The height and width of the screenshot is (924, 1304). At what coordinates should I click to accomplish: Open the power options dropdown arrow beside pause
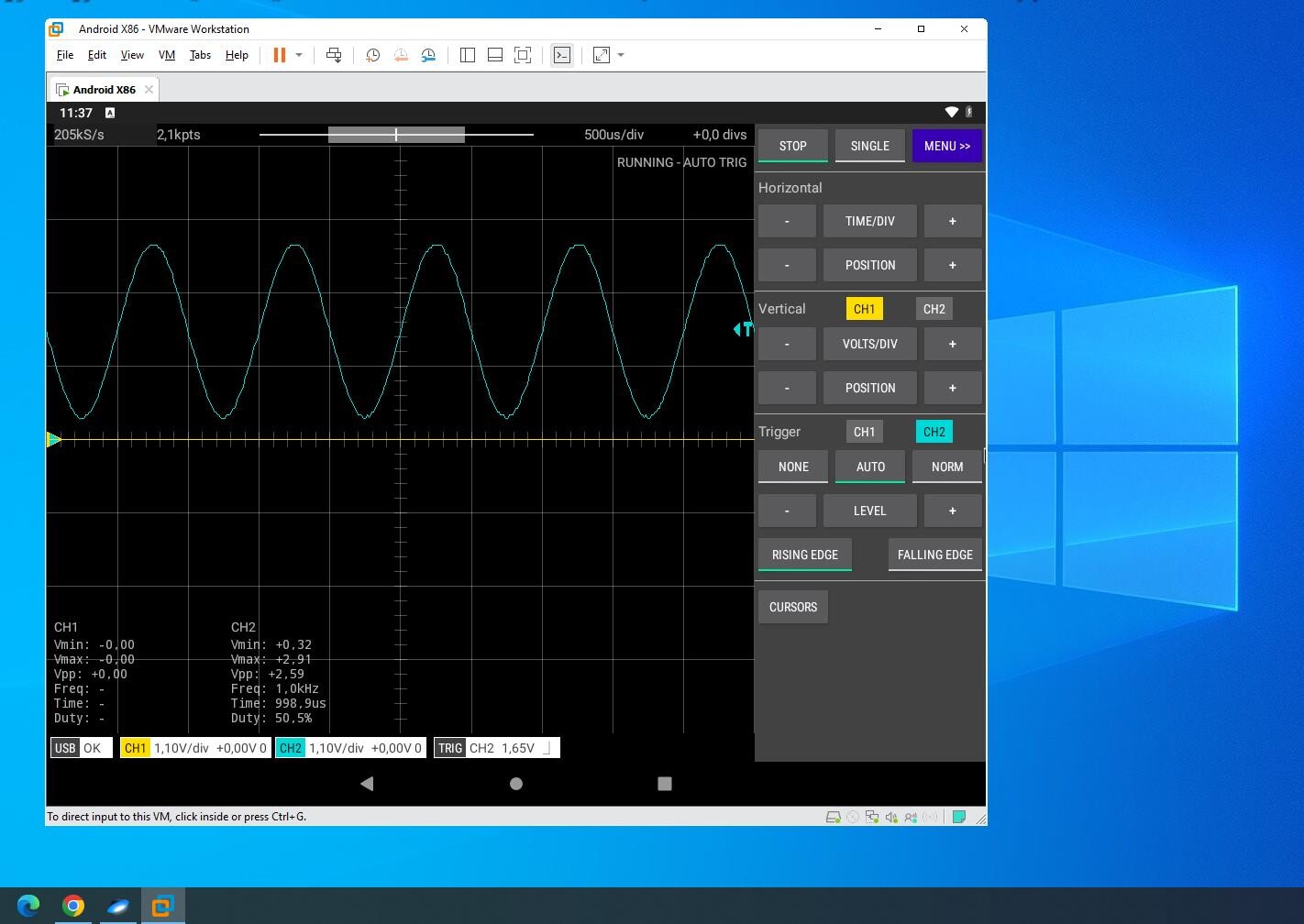pos(299,55)
